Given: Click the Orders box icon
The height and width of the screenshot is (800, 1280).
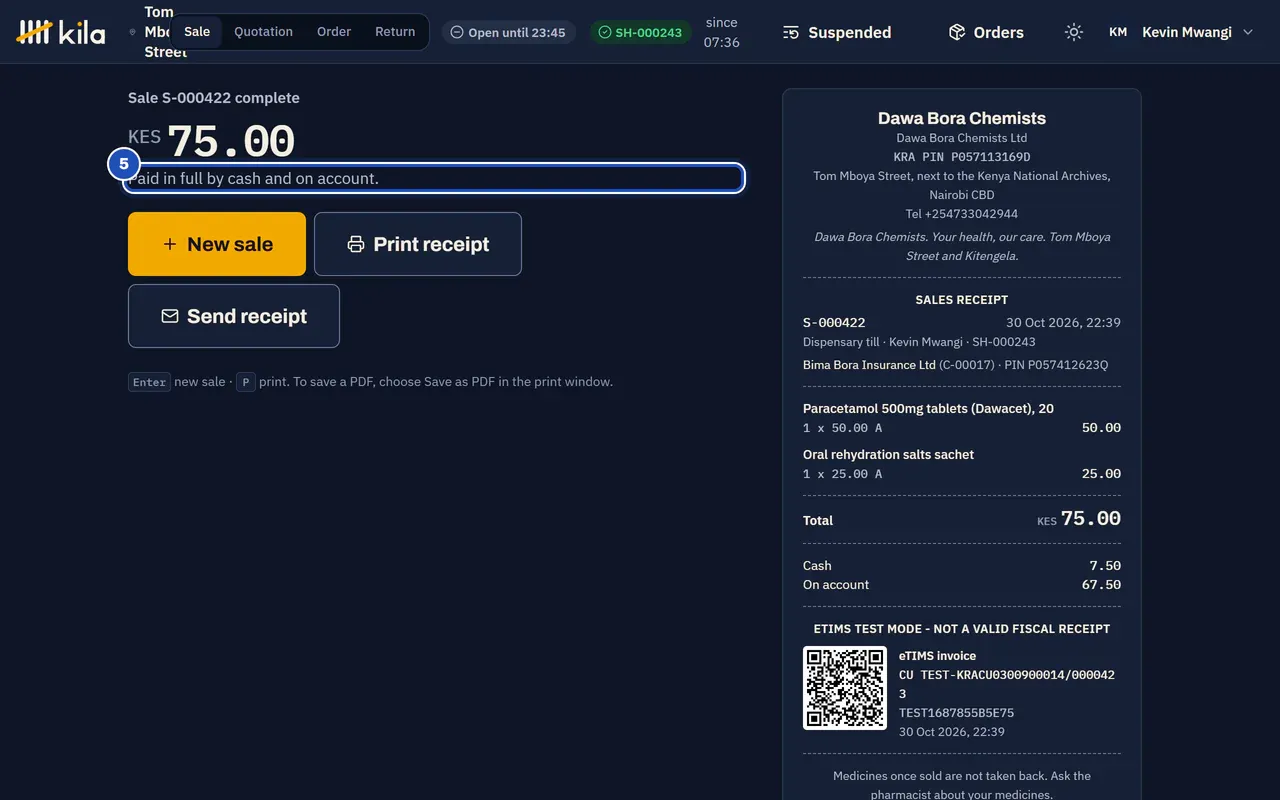Looking at the screenshot, I should click(957, 32).
